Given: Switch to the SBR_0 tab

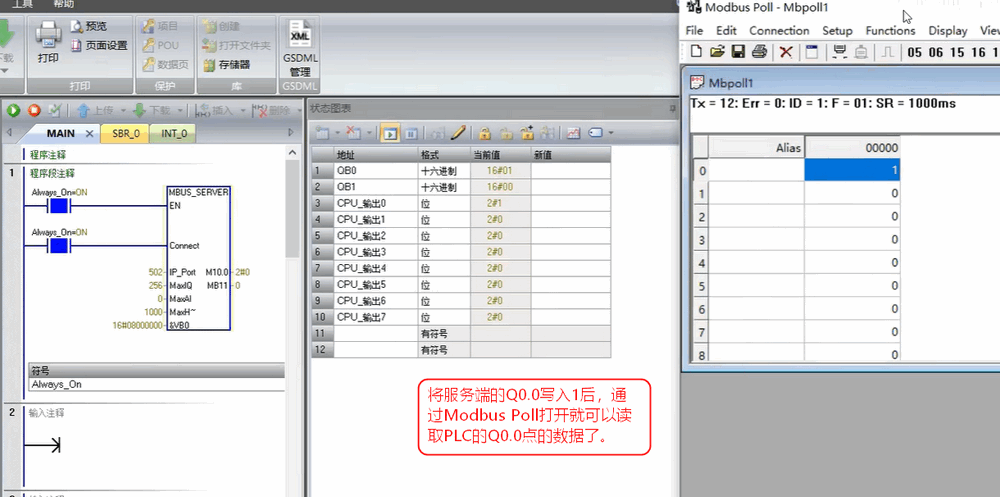Looking at the screenshot, I should point(126,133).
